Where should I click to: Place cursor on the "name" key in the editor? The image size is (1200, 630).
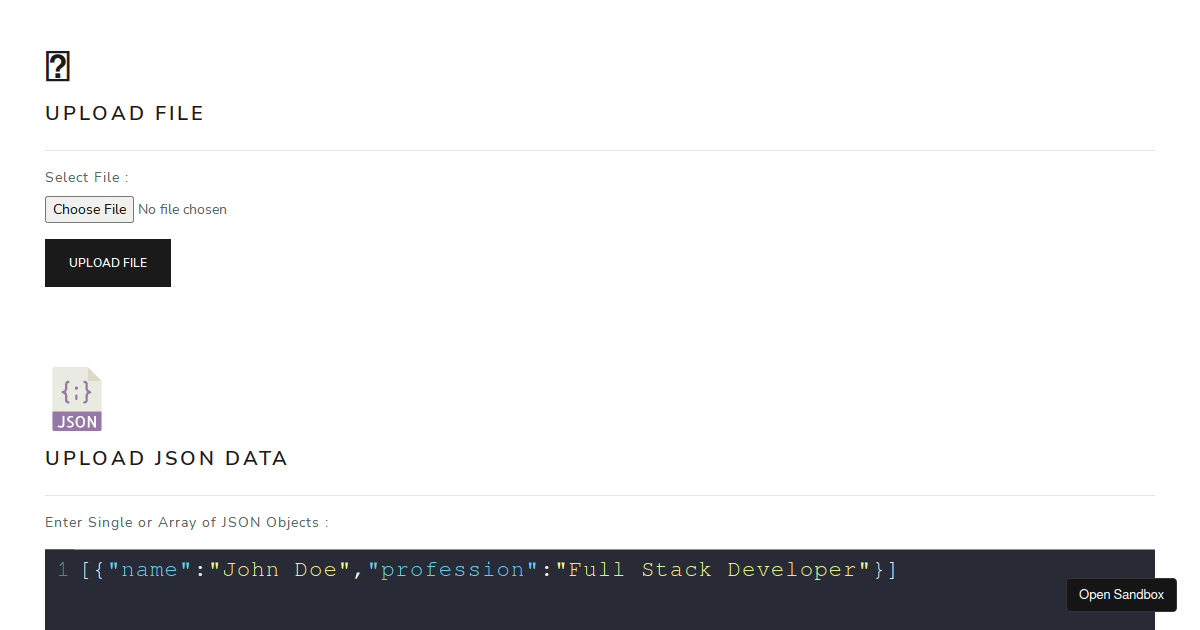(150, 570)
